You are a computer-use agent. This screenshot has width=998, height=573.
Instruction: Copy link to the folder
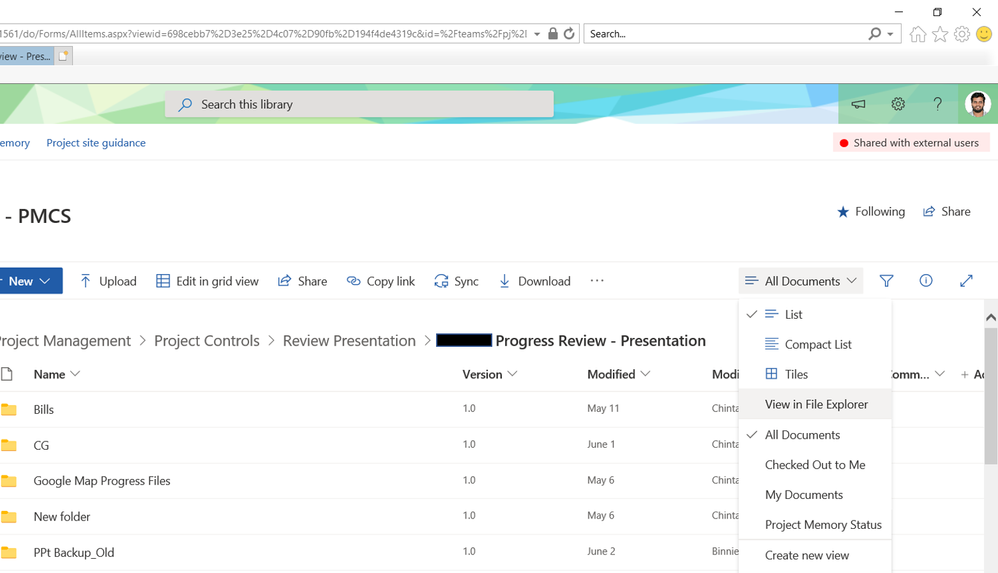381,281
